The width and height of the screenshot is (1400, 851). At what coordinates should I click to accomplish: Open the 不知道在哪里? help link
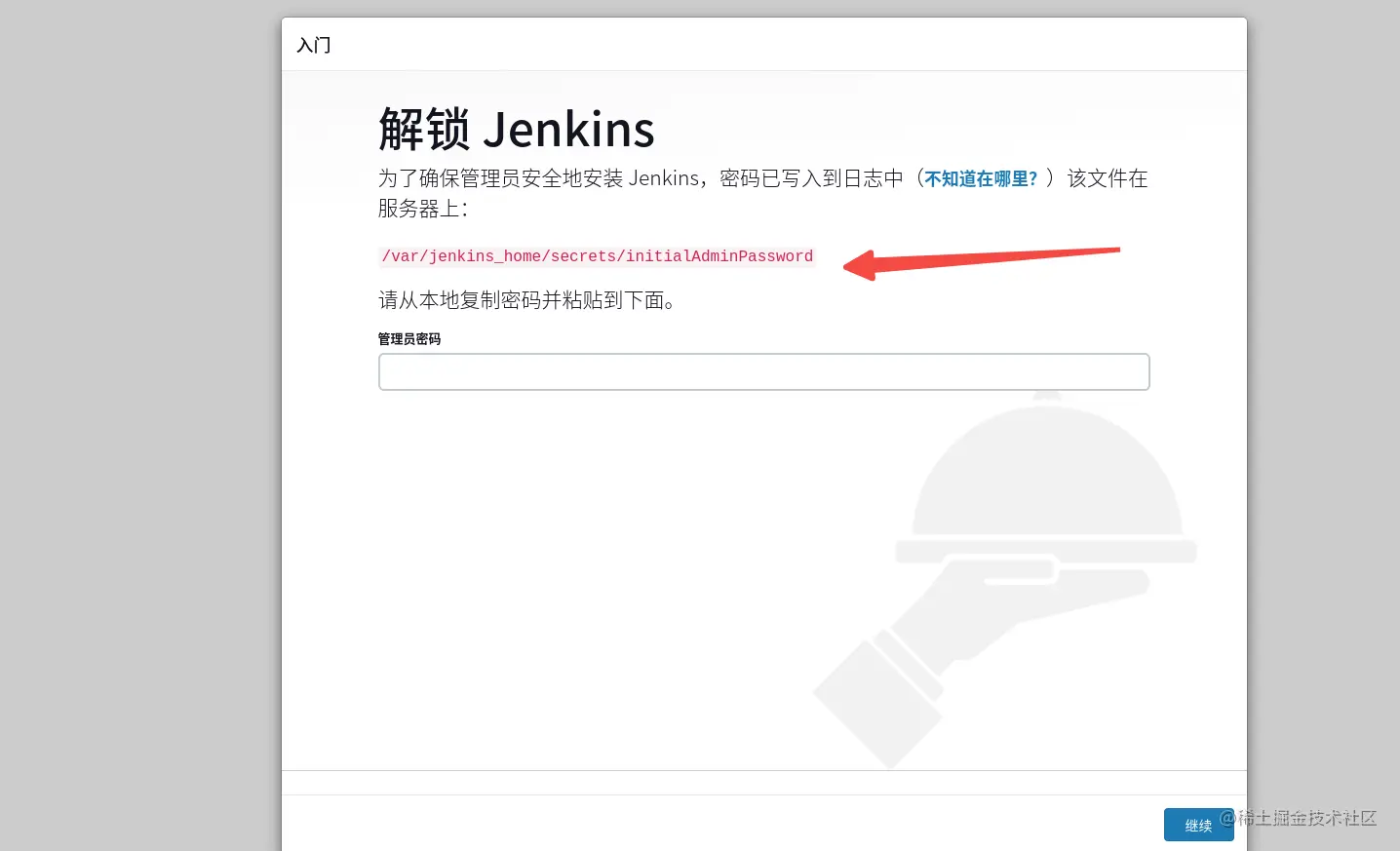click(x=981, y=178)
